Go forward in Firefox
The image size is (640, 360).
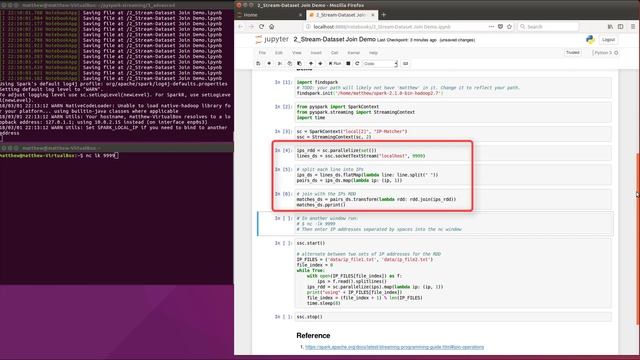251,27
